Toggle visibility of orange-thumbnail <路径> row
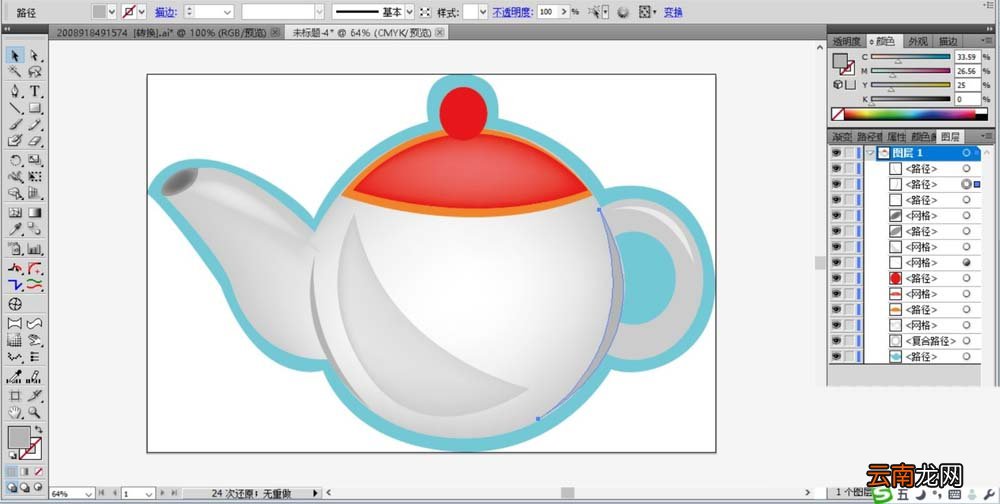This screenshot has width=1000, height=504. pos(836,309)
